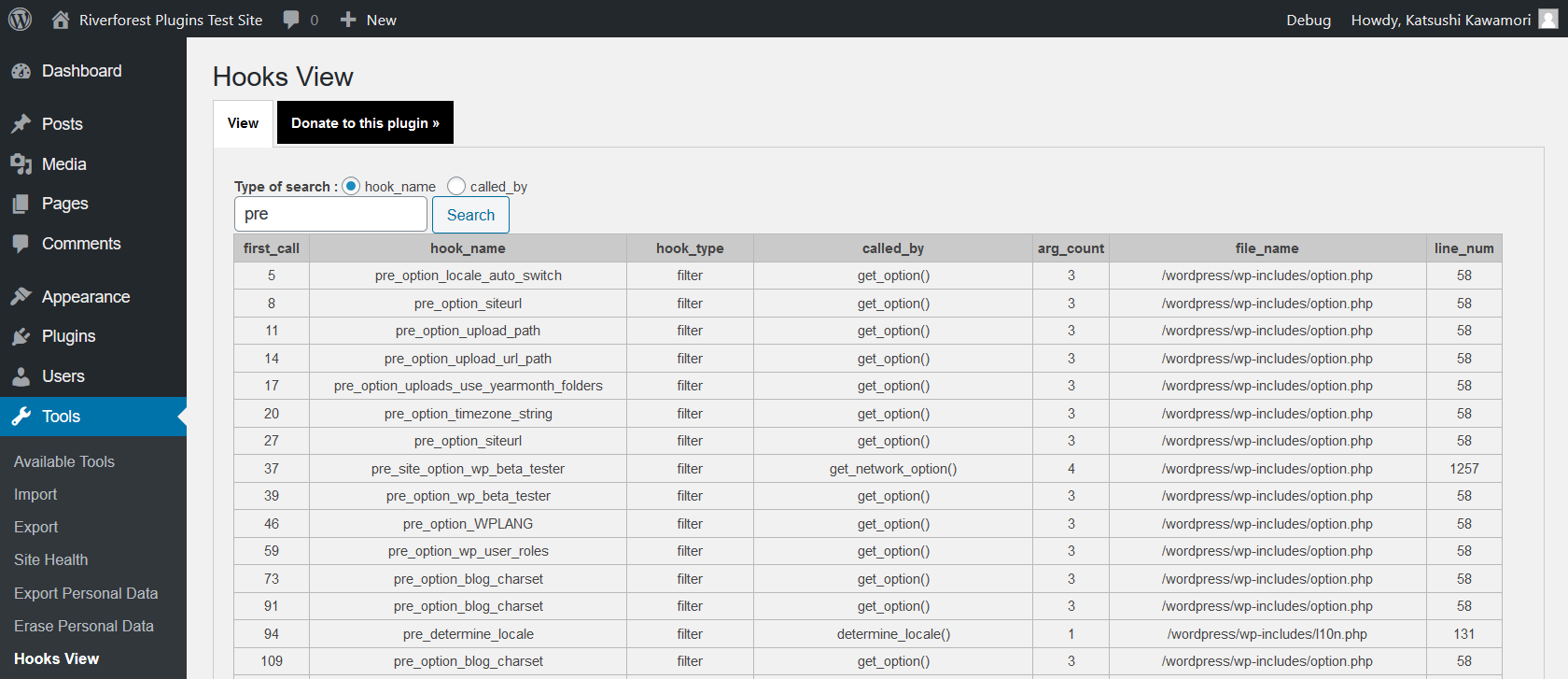Click the hook_name column header
Viewport: 1568px width, 679px height.
coord(468,248)
